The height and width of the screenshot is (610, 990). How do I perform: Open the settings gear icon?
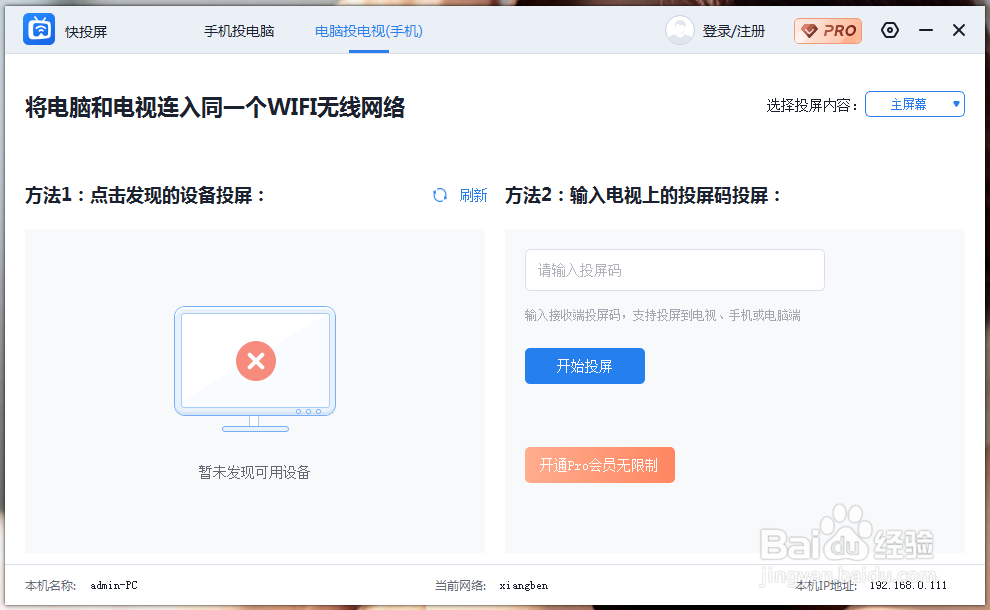click(890, 30)
